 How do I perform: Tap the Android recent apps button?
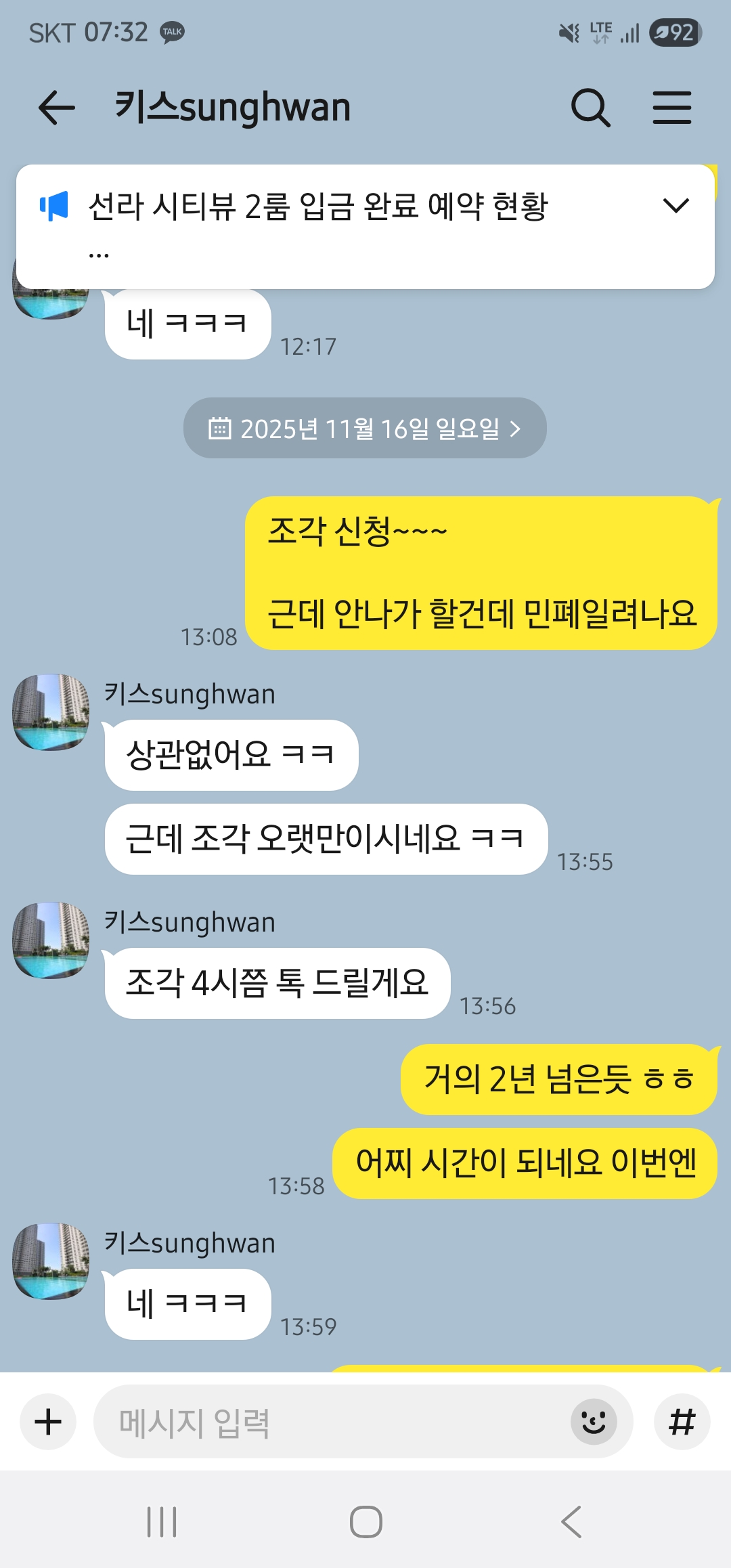point(162,1522)
